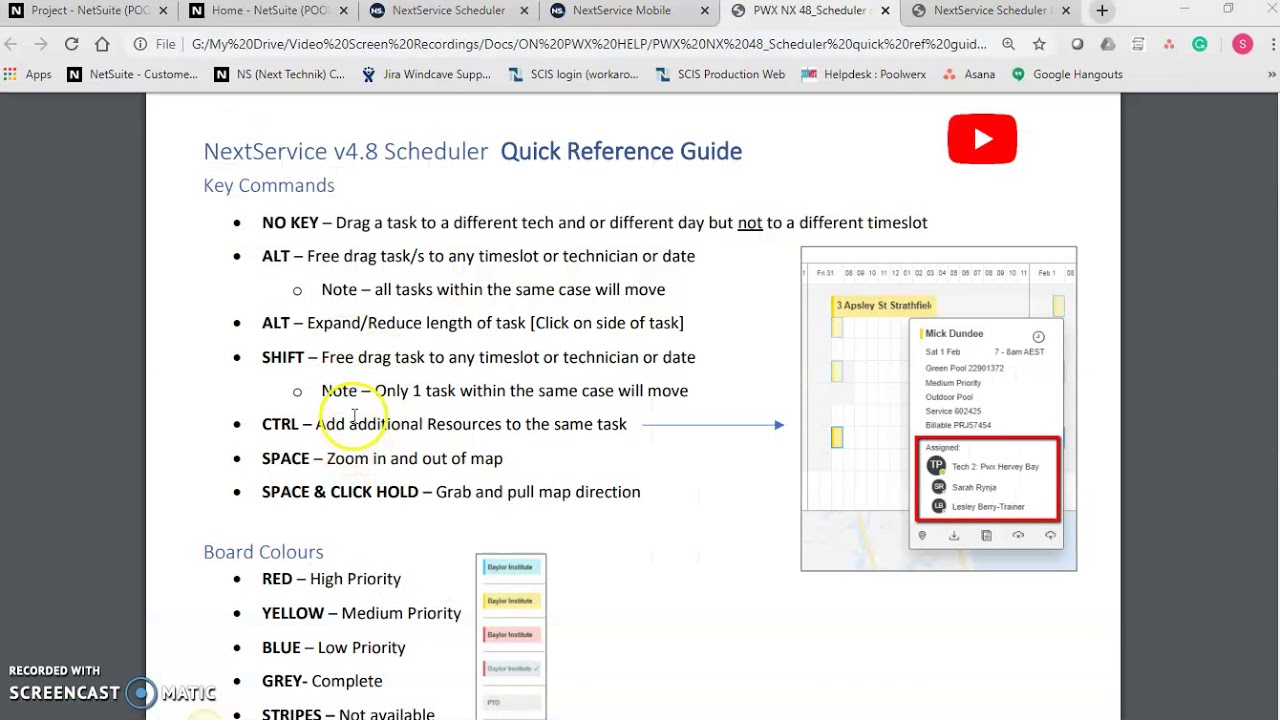Click the Key Commands heading
Viewport: 1280px width, 720px height.
[x=269, y=185]
